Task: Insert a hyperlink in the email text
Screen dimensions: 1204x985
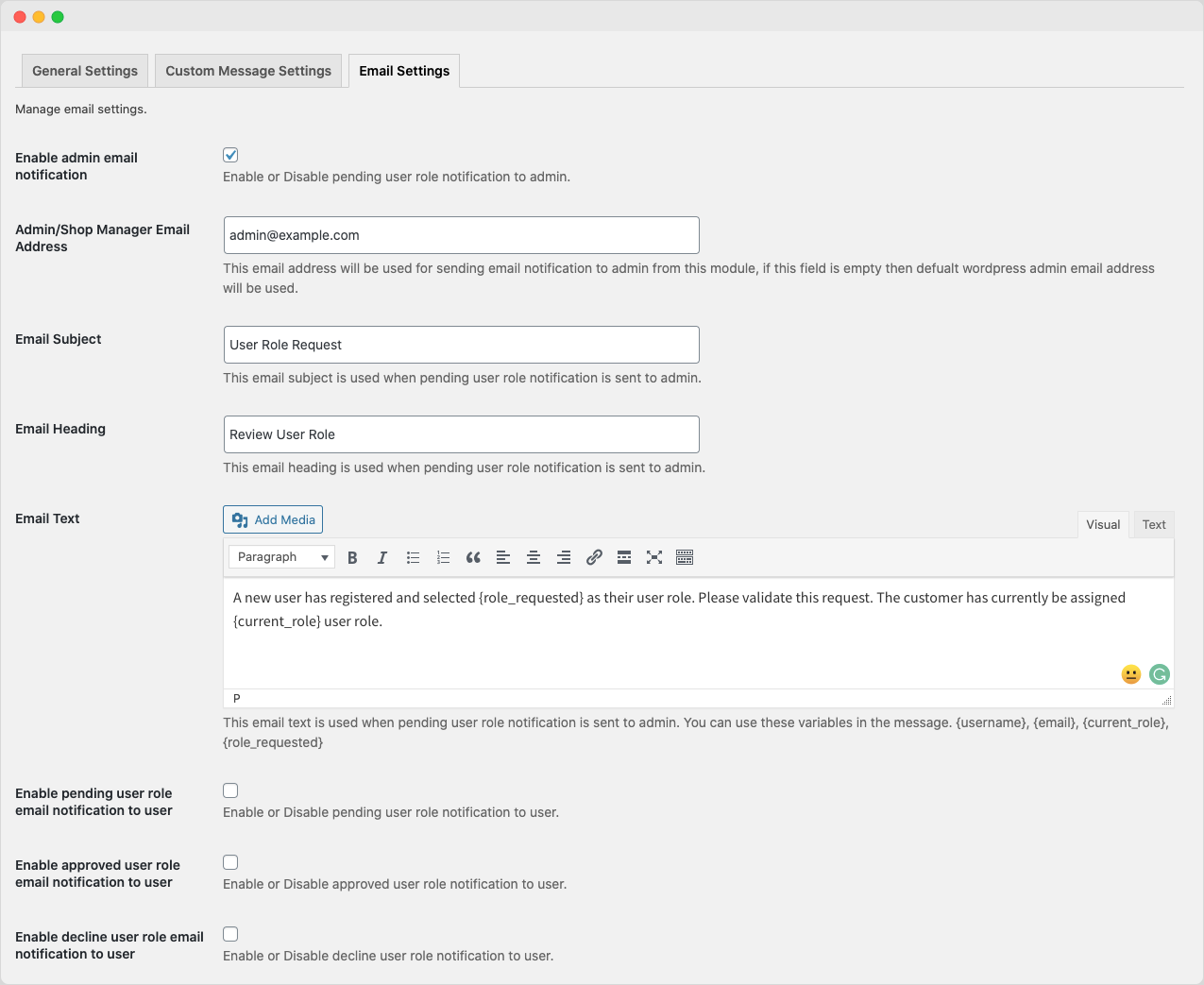Action: point(594,557)
